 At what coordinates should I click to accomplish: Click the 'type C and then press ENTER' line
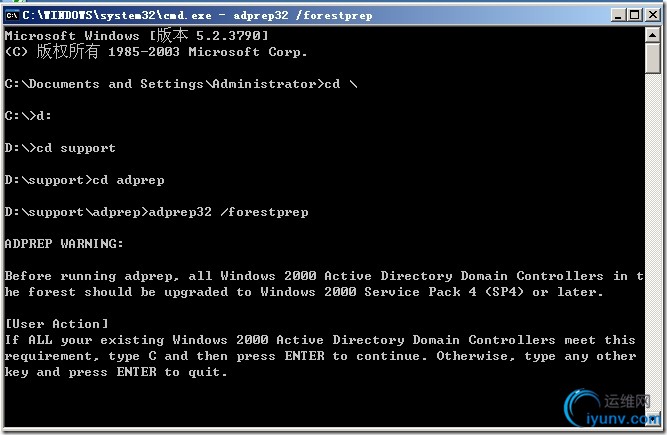tap(320, 356)
